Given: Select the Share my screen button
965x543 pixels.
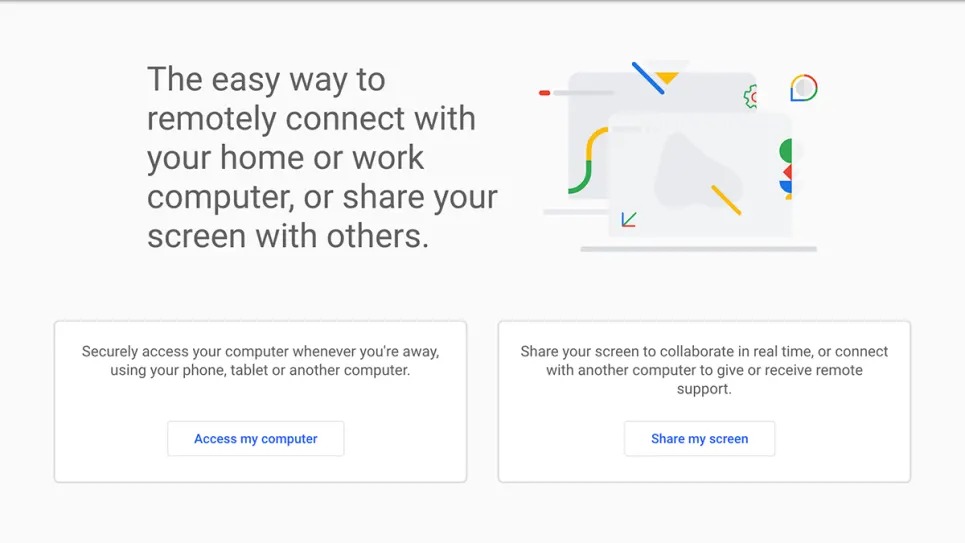Looking at the screenshot, I should point(699,438).
